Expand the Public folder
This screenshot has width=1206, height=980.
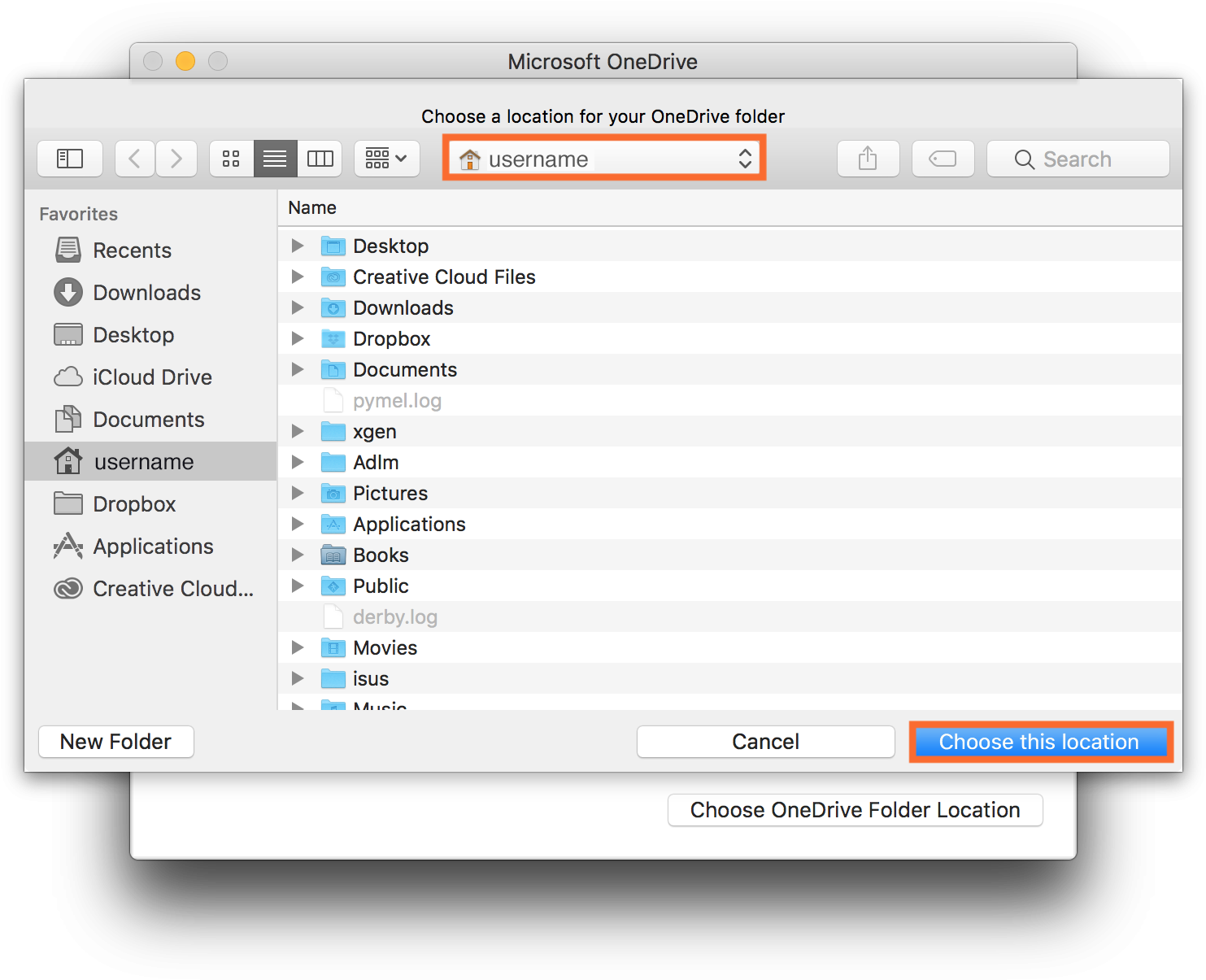coord(298,586)
